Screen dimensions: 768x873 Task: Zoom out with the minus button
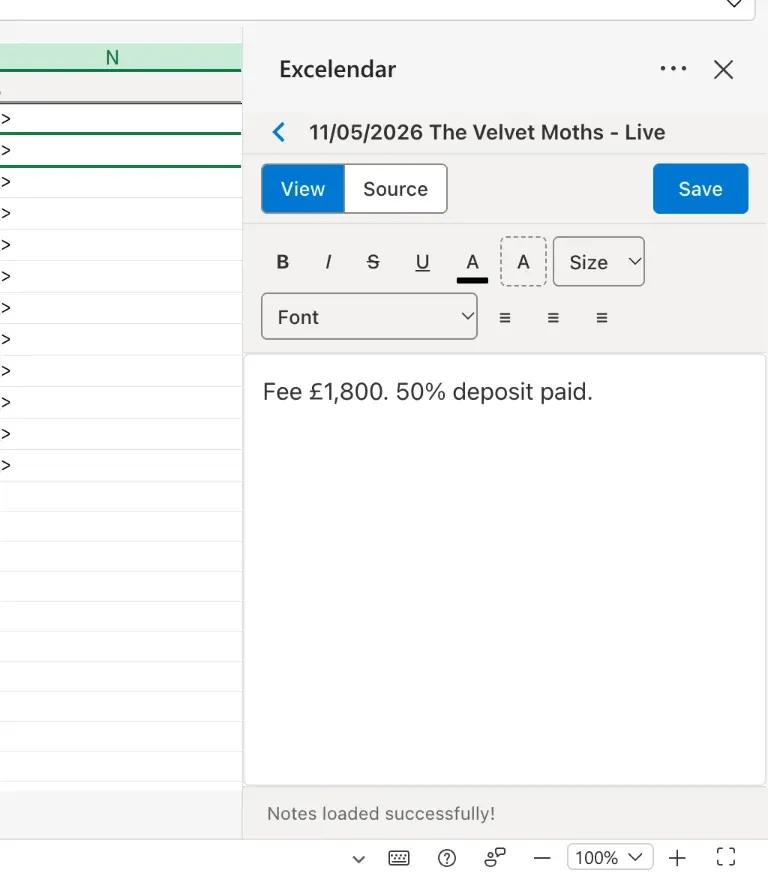(542, 858)
